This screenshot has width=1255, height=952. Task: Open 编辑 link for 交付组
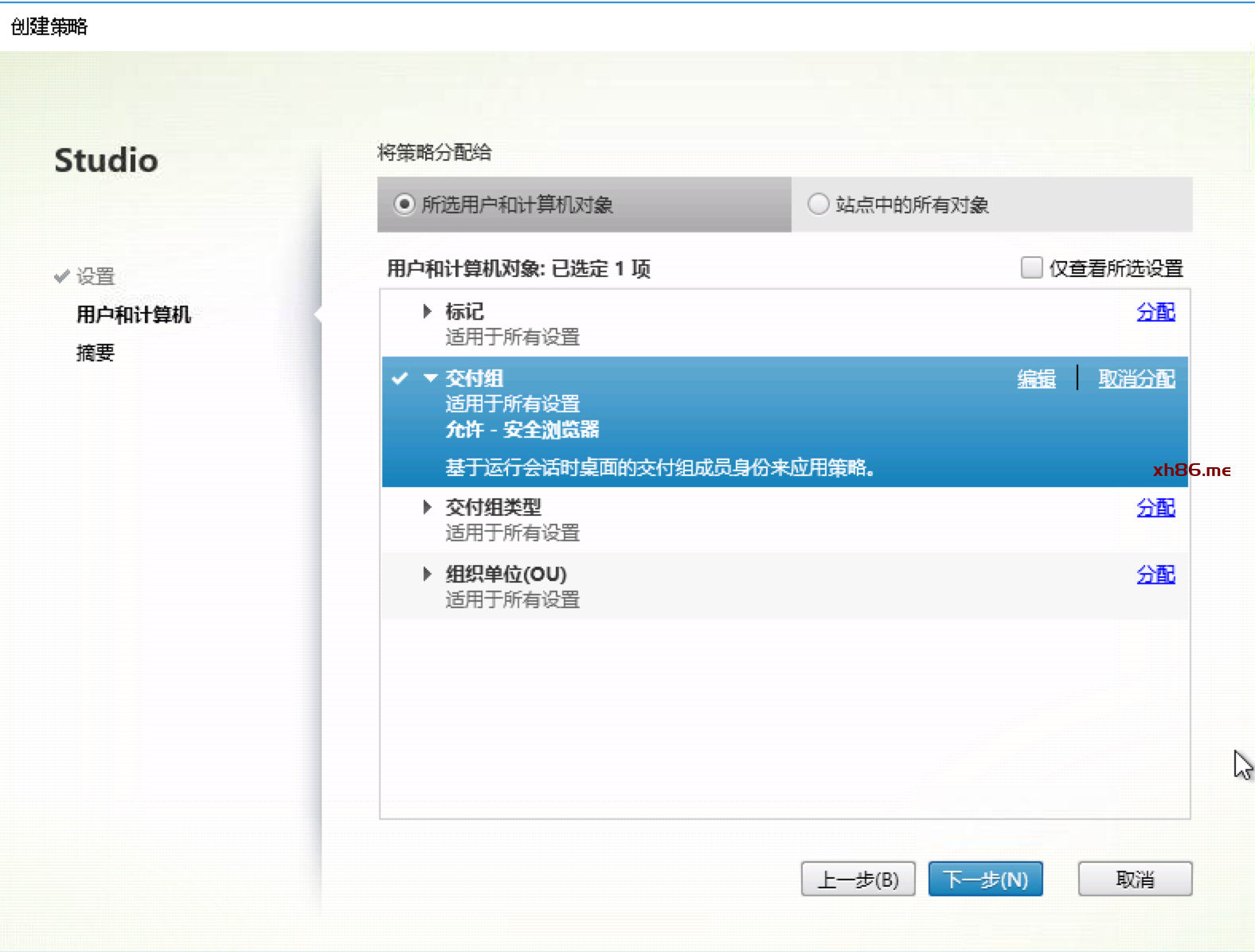(x=1036, y=379)
